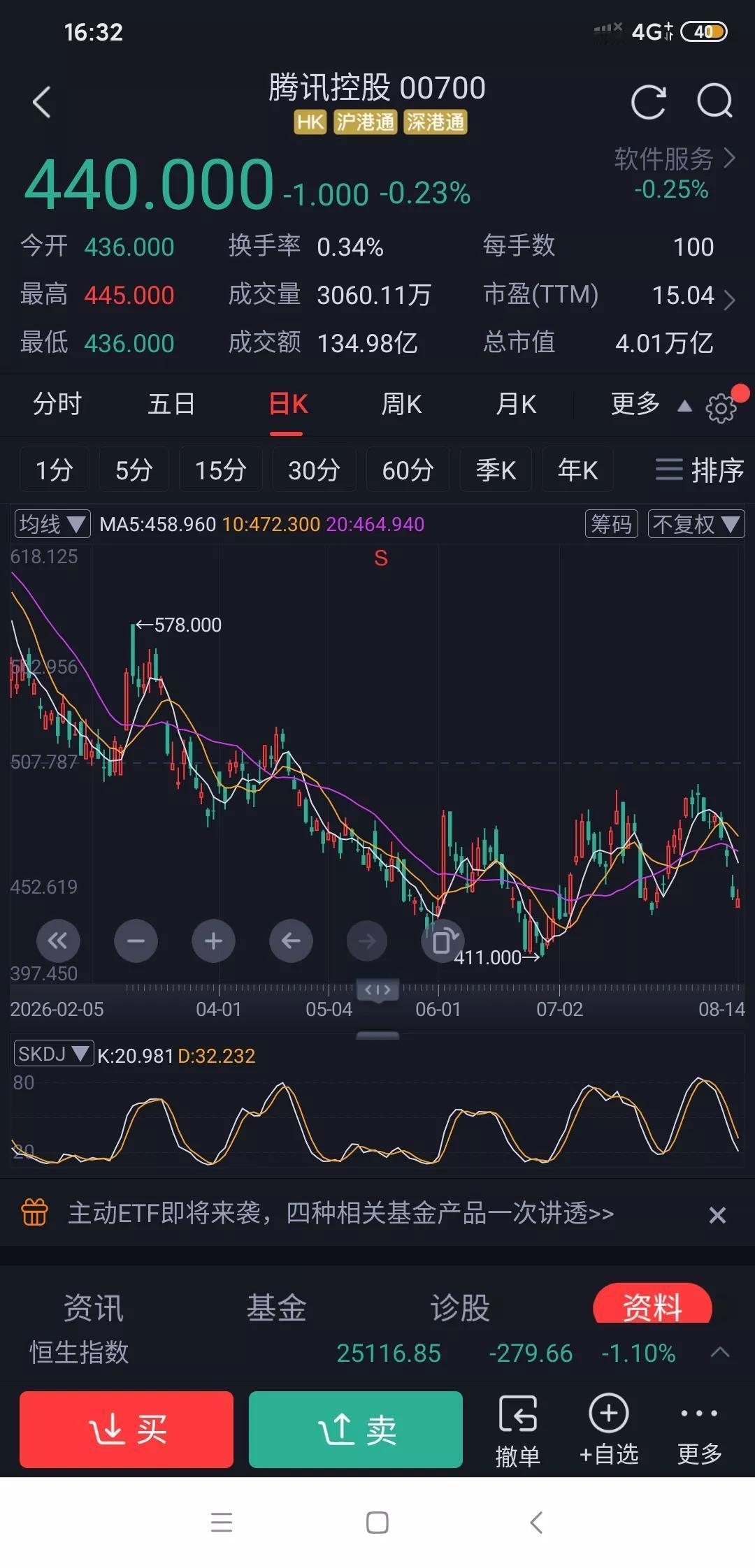755x1568 pixels.
Task: Tap the green 卖 sell button
Action: click(356, 1429)
